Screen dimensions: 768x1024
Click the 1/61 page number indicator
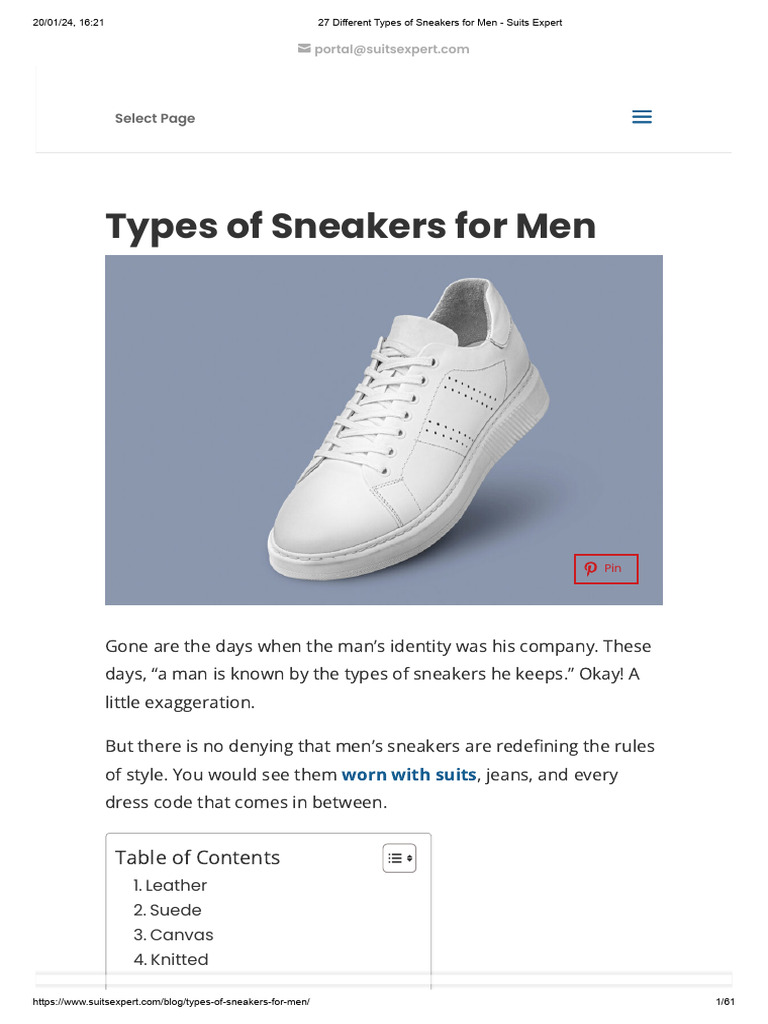click(725, 1002)
